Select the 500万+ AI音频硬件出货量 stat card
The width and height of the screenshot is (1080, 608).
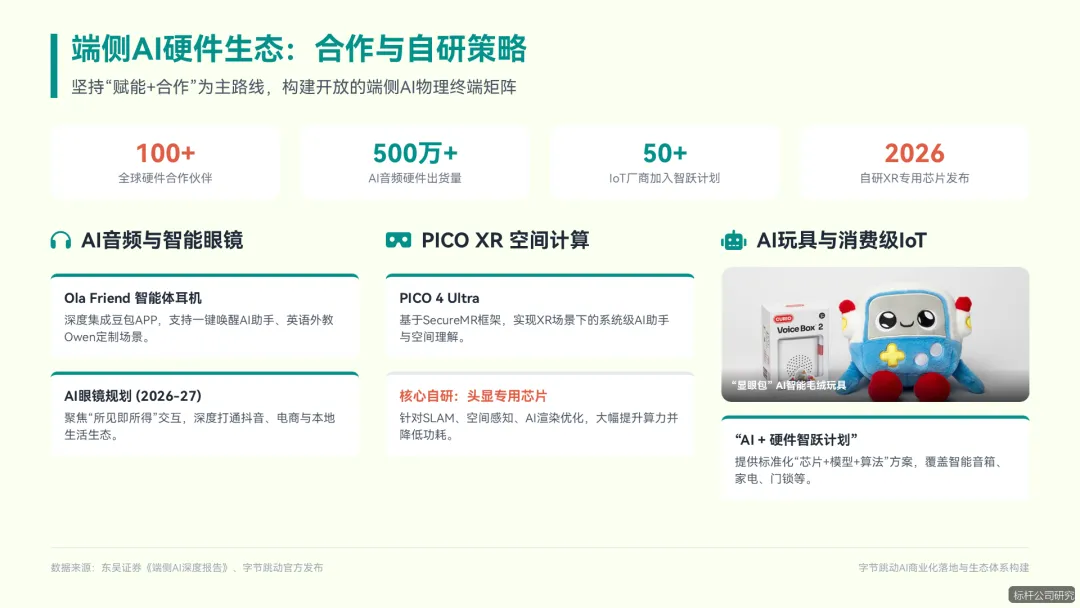click(x=415, y=163)
